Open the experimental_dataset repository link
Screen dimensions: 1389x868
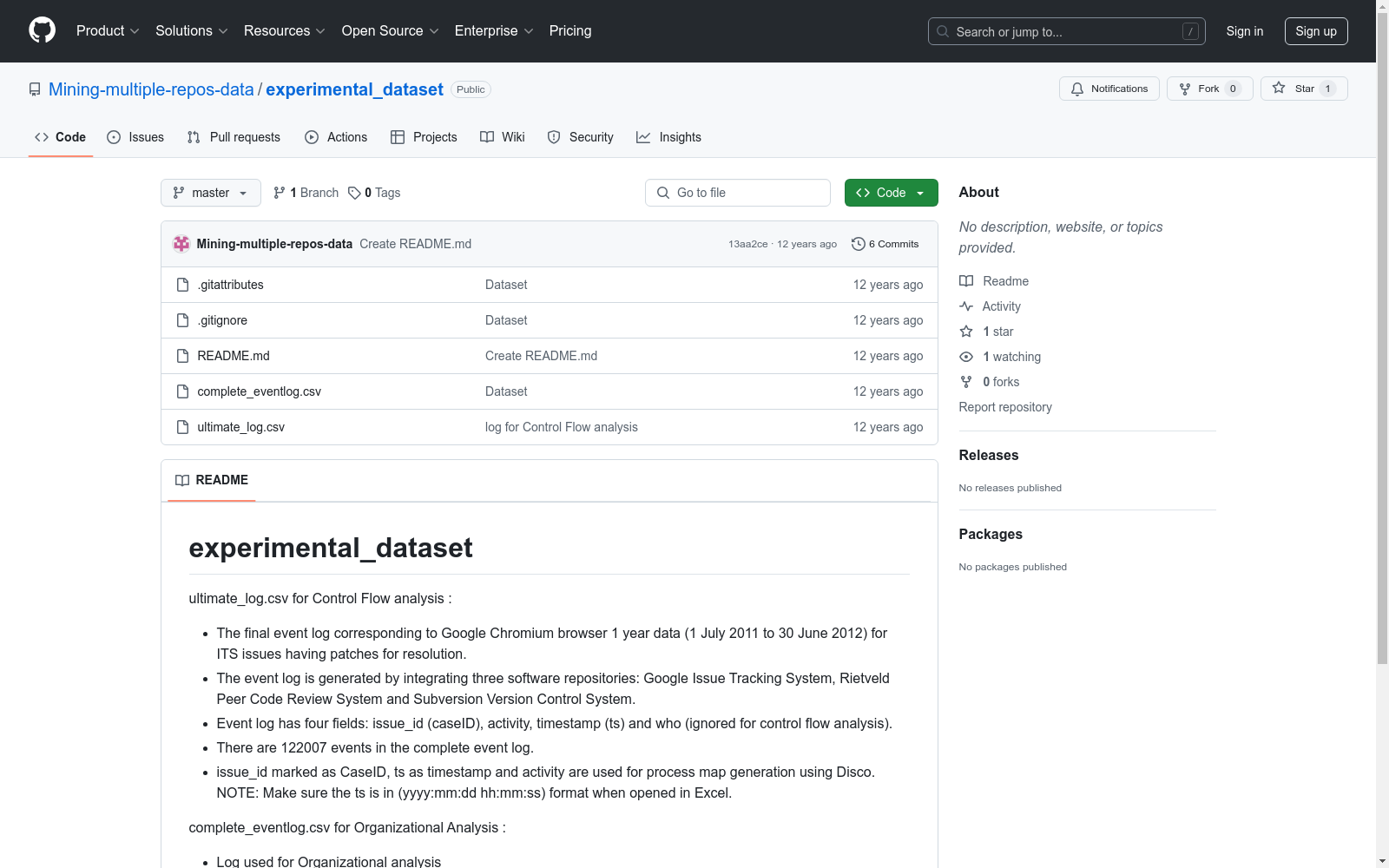354,89
